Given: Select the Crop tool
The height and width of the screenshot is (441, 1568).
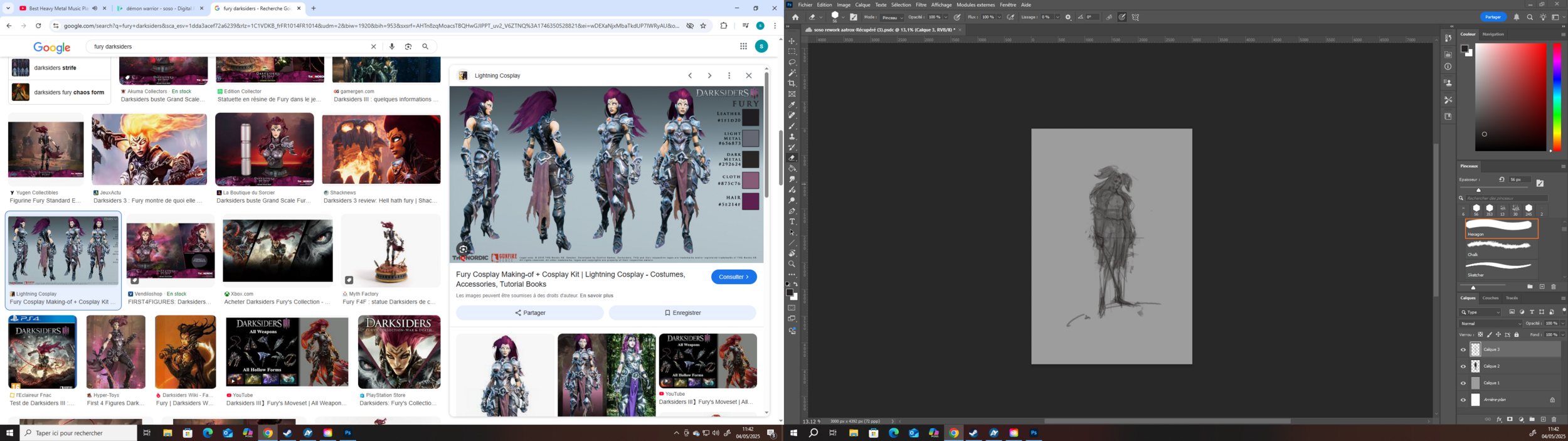Looking at the screenshot, I should [792, 83].
